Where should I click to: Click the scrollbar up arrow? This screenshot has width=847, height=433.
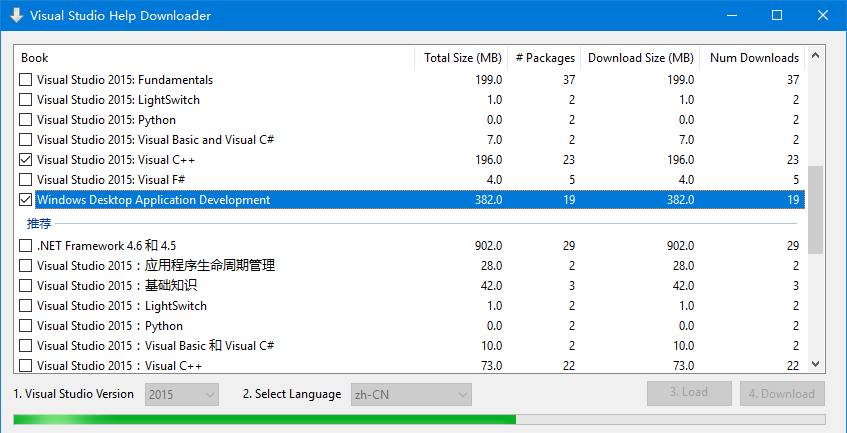(x=816, y=55)
